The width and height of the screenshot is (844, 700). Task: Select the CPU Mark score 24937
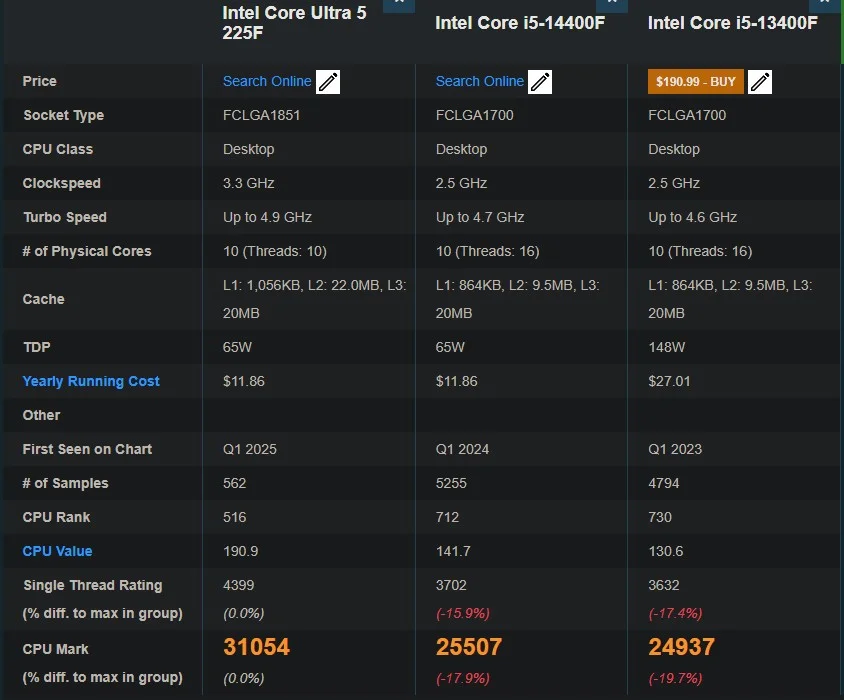click(681, 647)
